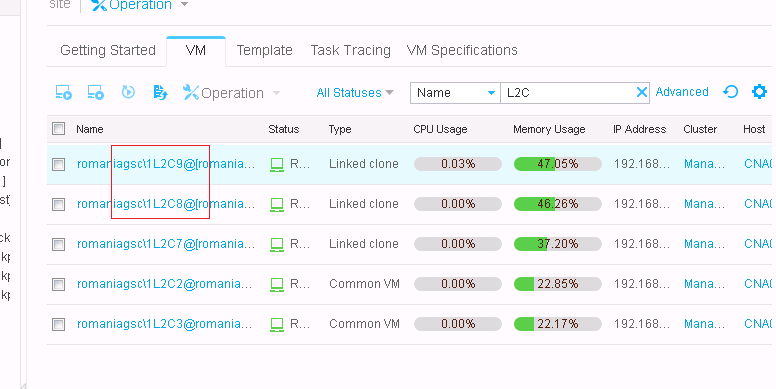Screen dimensions: 776x389
Task: Click the 22.85% memory usage bar
Action: (x=558, y=285)
